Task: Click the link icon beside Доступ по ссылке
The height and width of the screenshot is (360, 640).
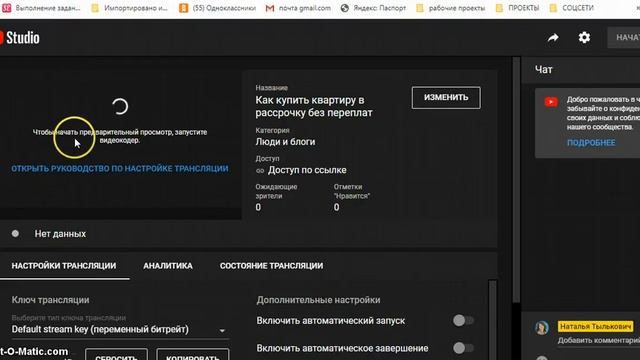Action: click(x=260, y=171)
